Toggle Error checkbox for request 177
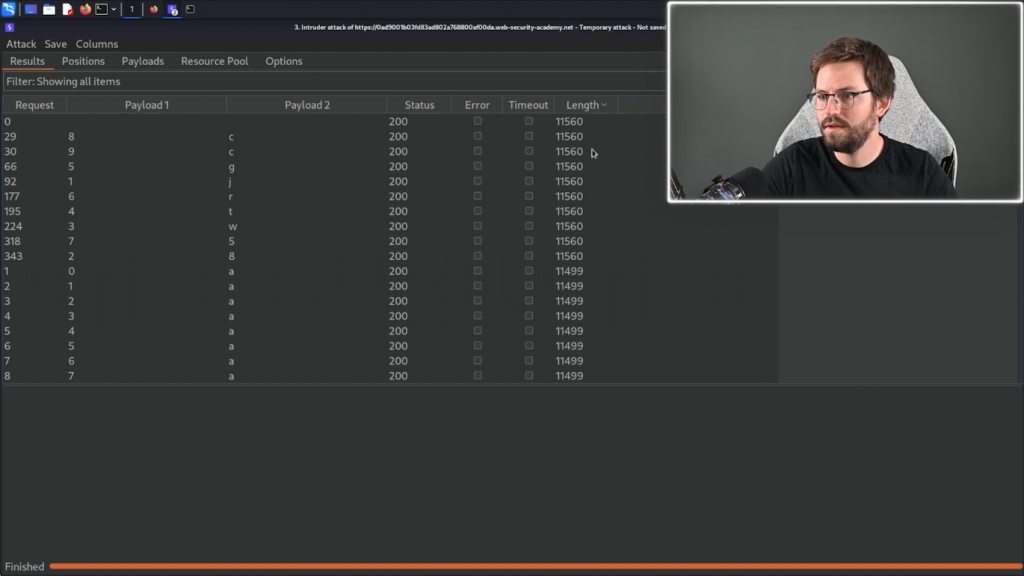 point(477,196)
